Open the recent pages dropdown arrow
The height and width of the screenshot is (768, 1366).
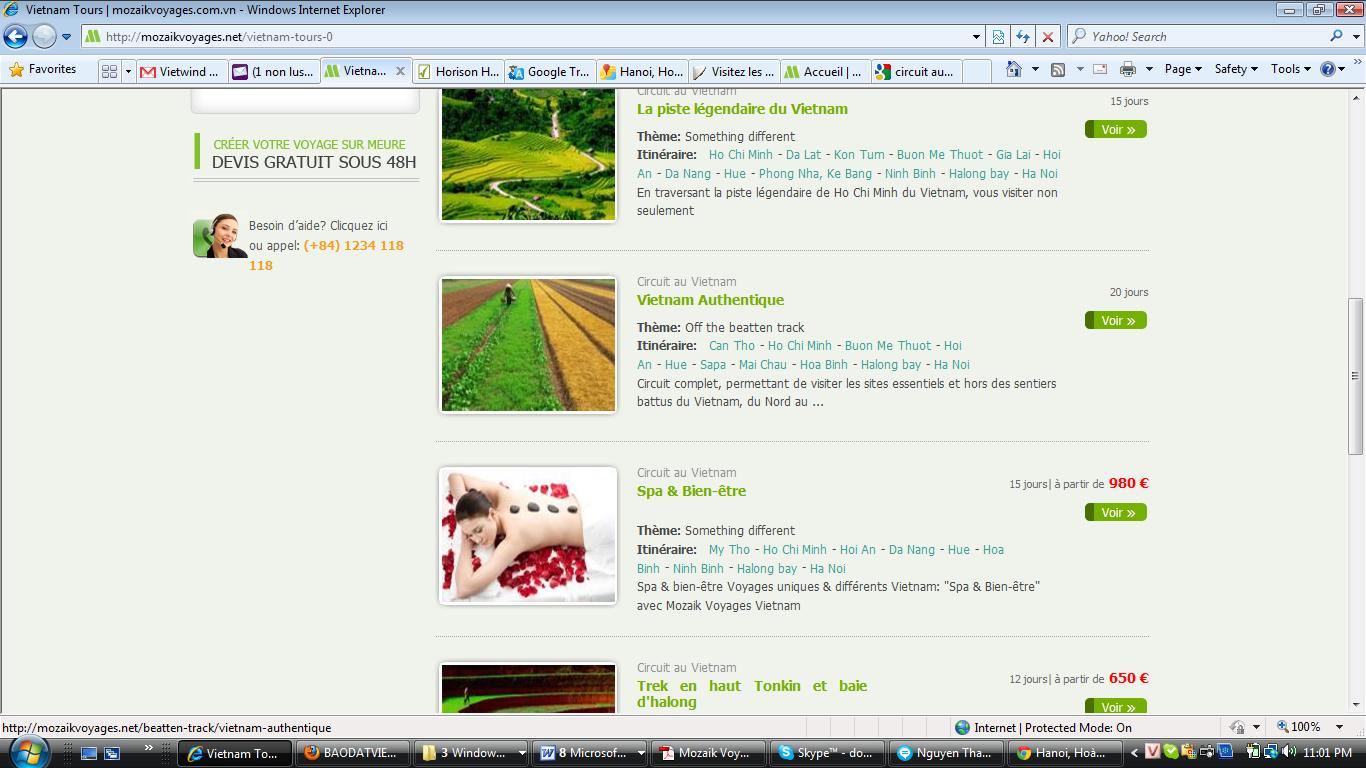67,37
